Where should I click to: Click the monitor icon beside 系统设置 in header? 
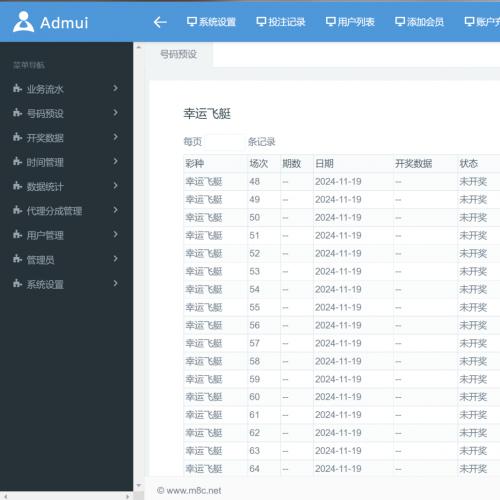coord(192,22)
